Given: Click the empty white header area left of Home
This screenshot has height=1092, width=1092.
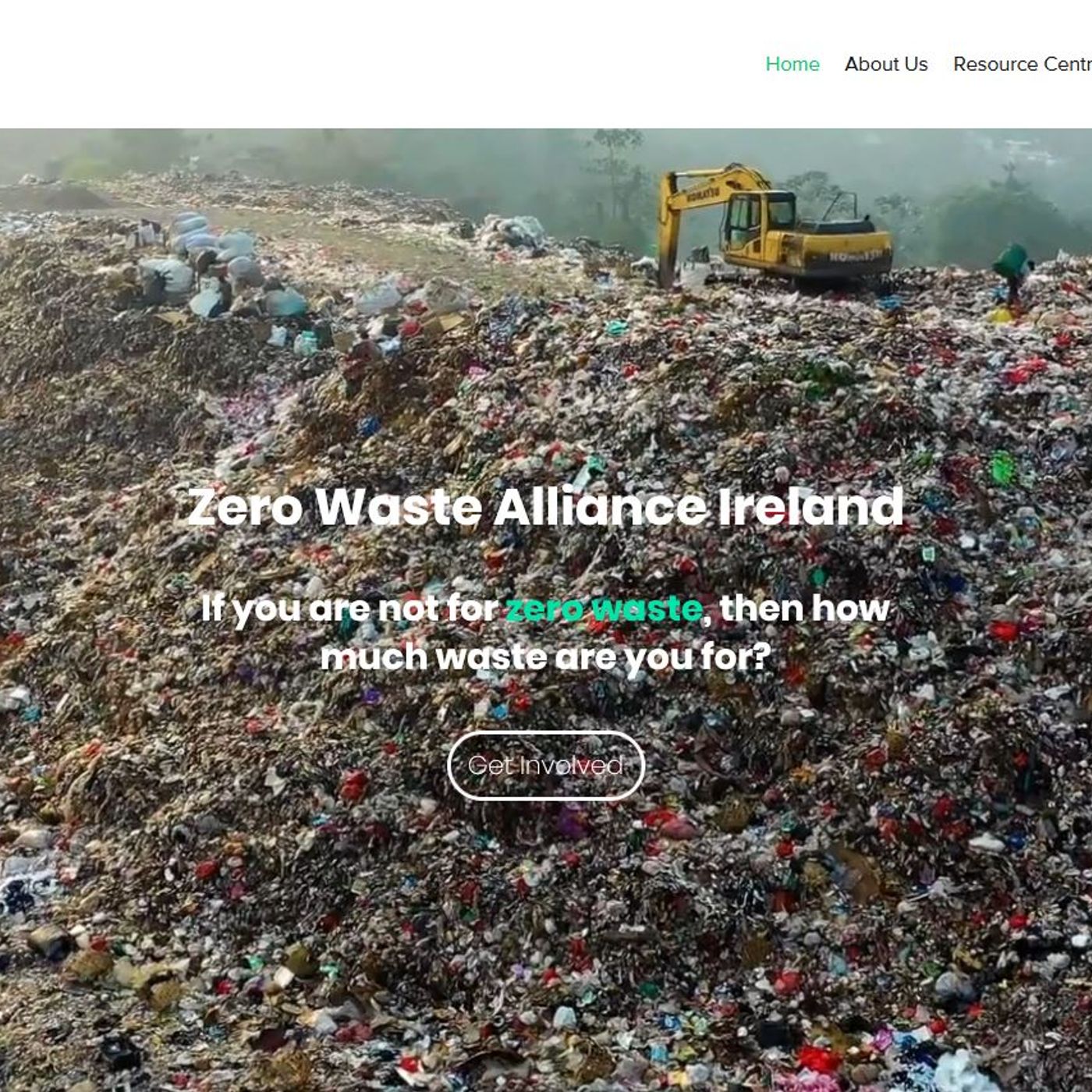Looking at the screenshot, I should click(x=374, y=64).
